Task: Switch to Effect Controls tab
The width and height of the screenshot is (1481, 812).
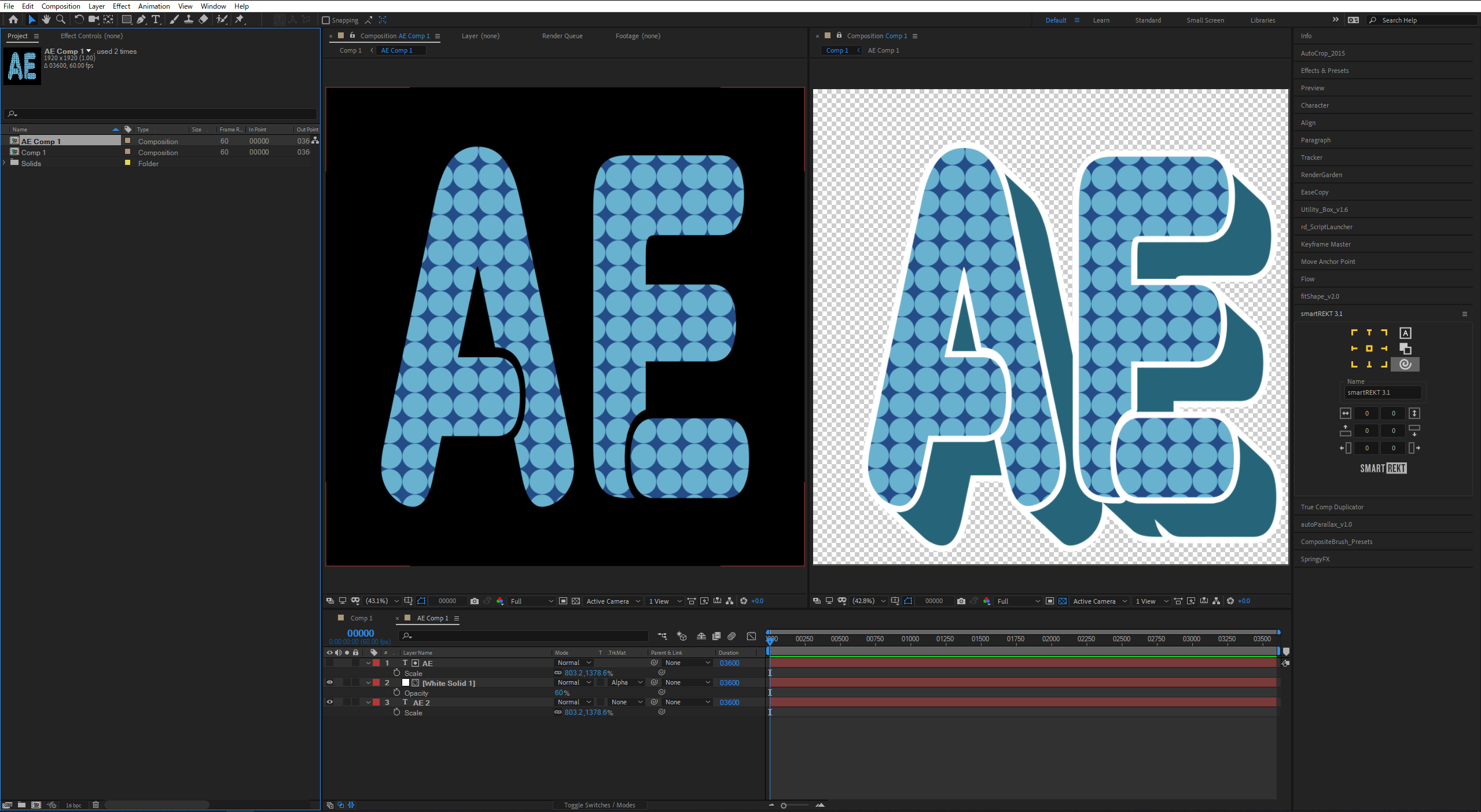Action: [x=91, y=36]
